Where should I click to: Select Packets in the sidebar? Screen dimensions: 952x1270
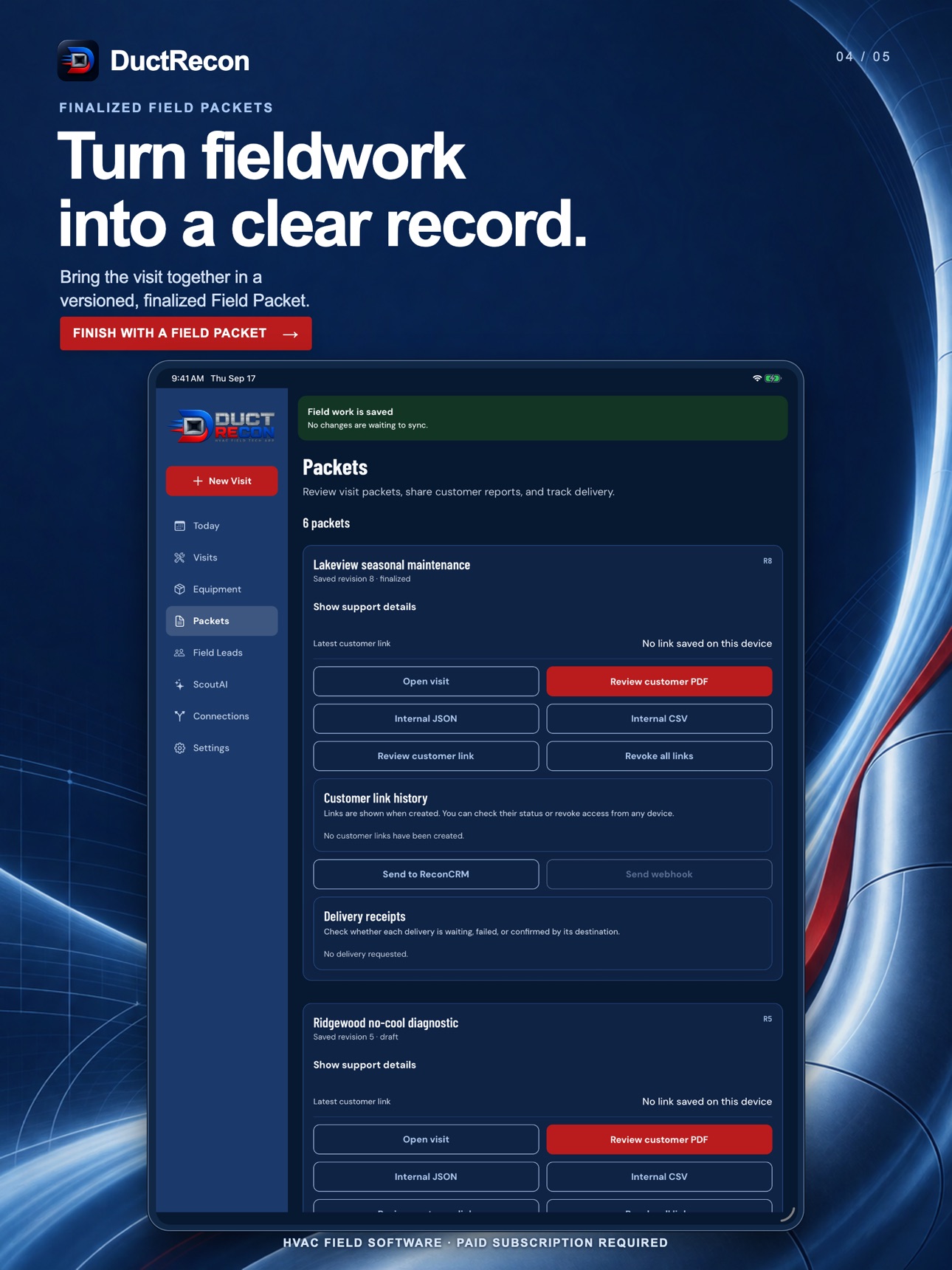pos(221,621)
